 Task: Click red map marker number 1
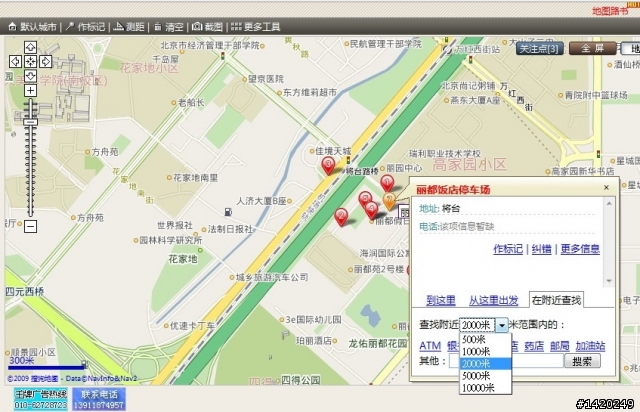click(x=387, y=183)
